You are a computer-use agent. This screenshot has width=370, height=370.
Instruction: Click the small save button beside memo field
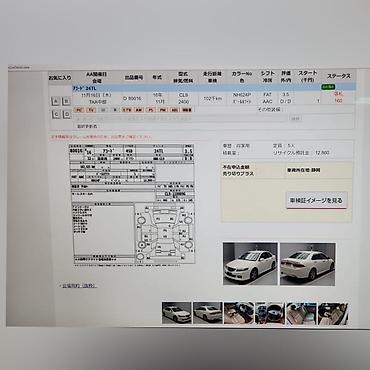tap(296, 118)
